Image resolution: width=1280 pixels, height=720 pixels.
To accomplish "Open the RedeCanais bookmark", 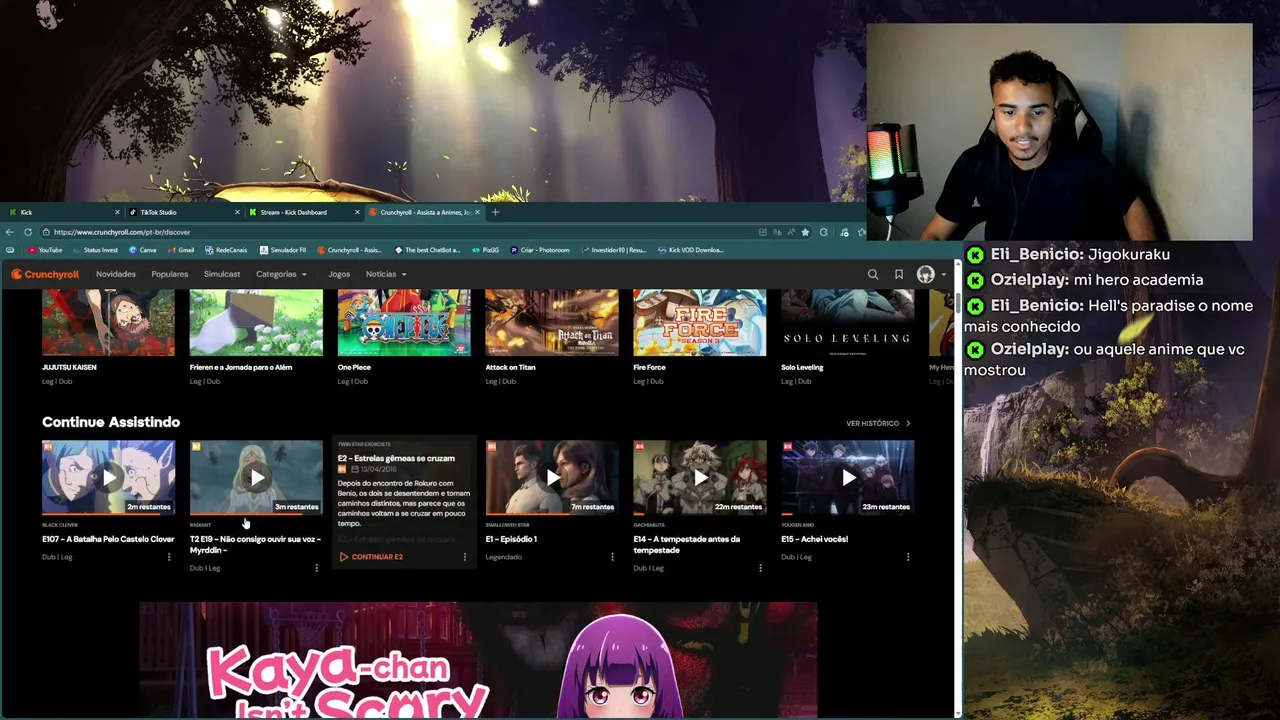I will click(226, 250).
